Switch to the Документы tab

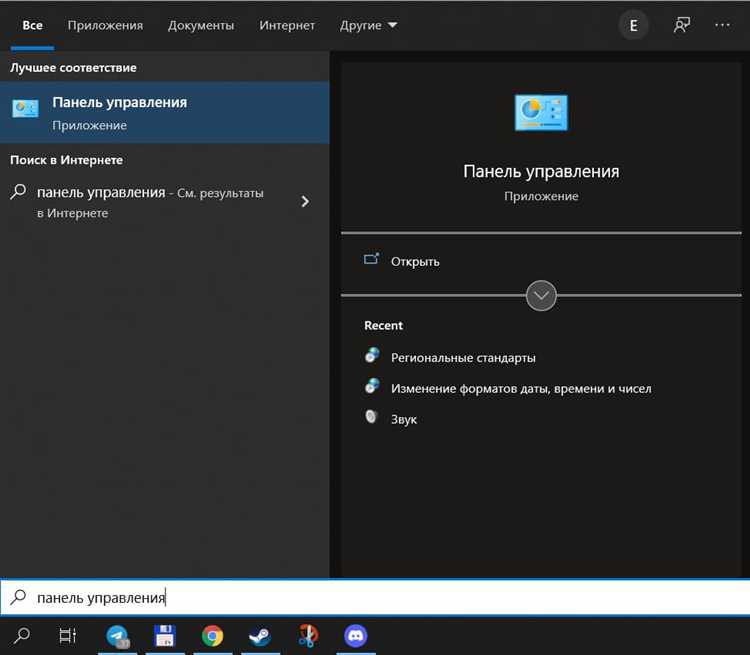201,25
